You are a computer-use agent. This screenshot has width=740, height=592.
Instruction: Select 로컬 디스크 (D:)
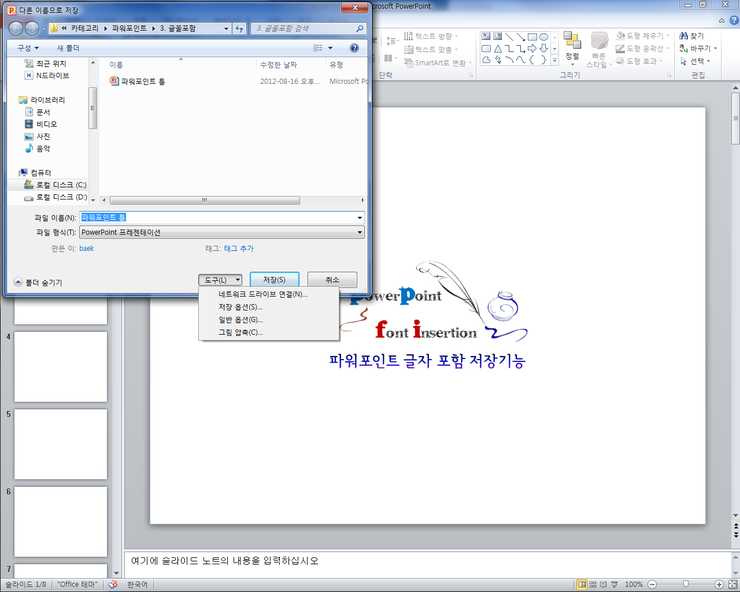[x=55, y=197]
